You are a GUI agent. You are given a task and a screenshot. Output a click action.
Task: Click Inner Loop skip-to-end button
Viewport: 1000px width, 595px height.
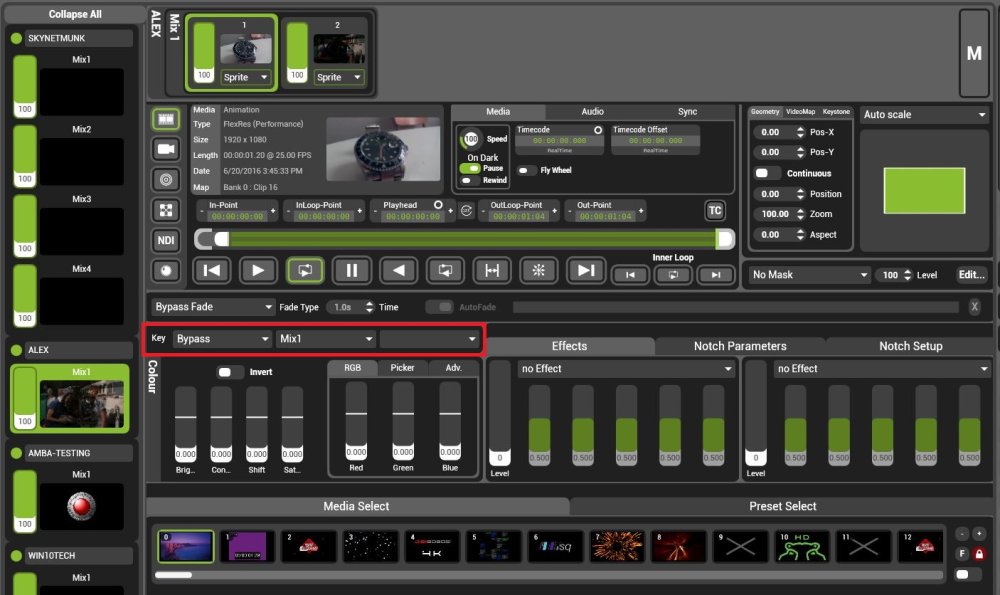(716, 275)
